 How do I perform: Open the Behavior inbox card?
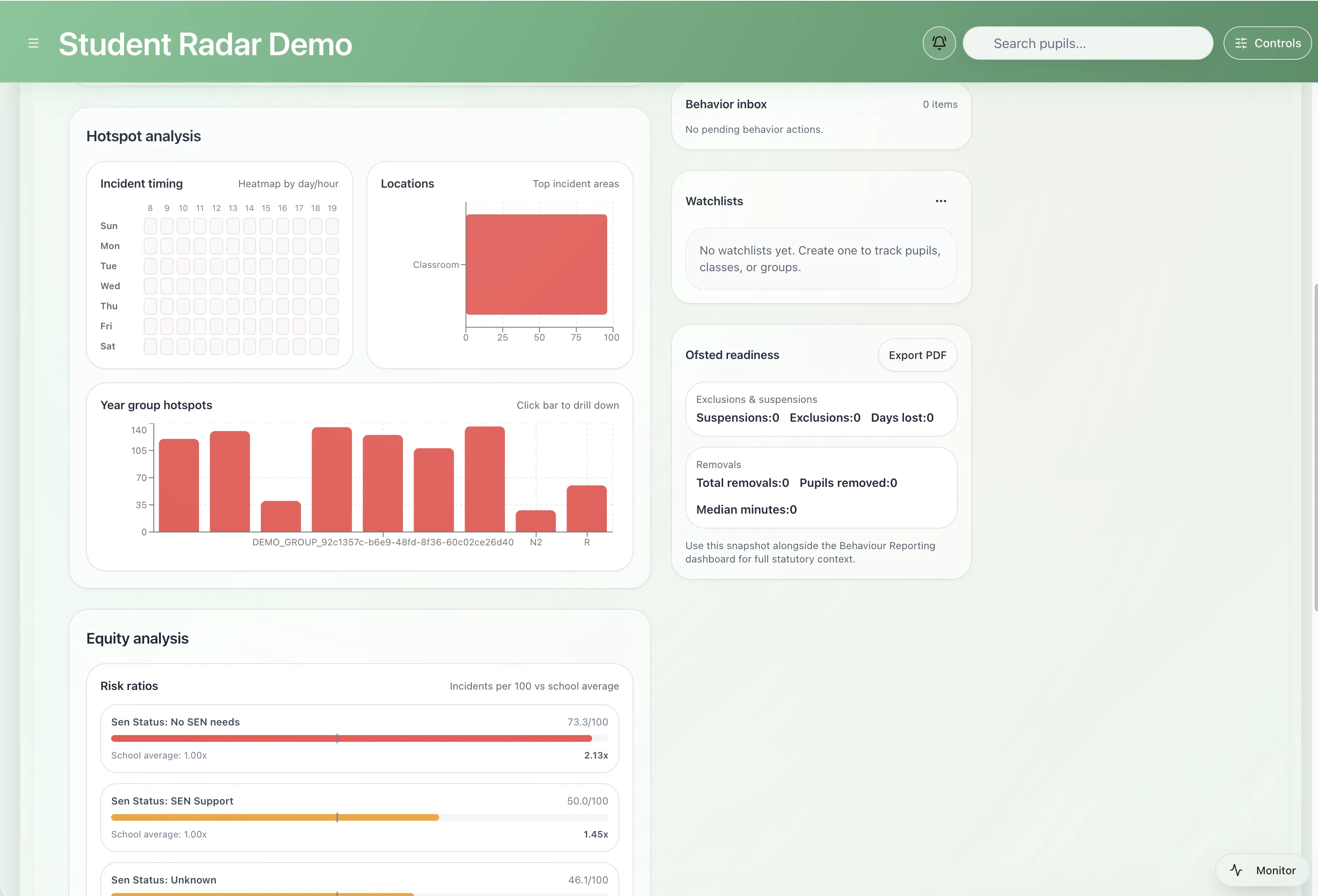point(821,116)
